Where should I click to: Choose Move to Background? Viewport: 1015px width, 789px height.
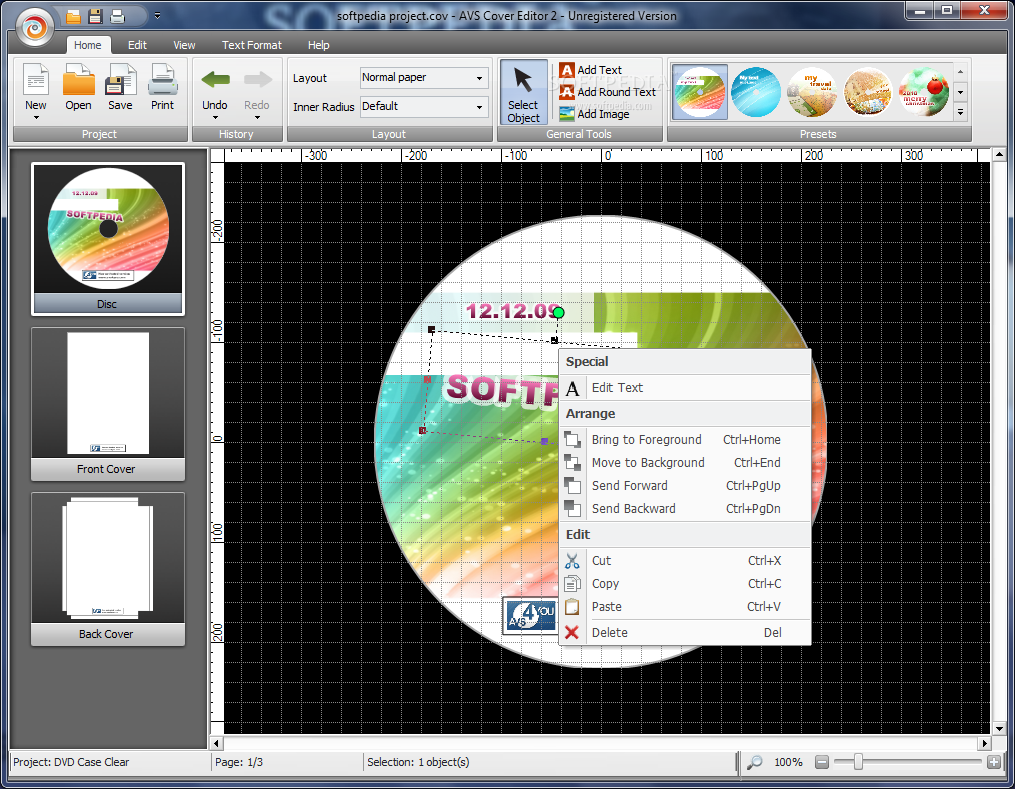pyautogui.click(x=686, y=463)
